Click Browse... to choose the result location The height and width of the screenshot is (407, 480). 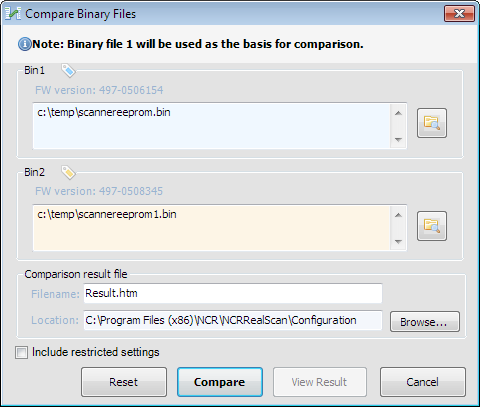(425, 322)
